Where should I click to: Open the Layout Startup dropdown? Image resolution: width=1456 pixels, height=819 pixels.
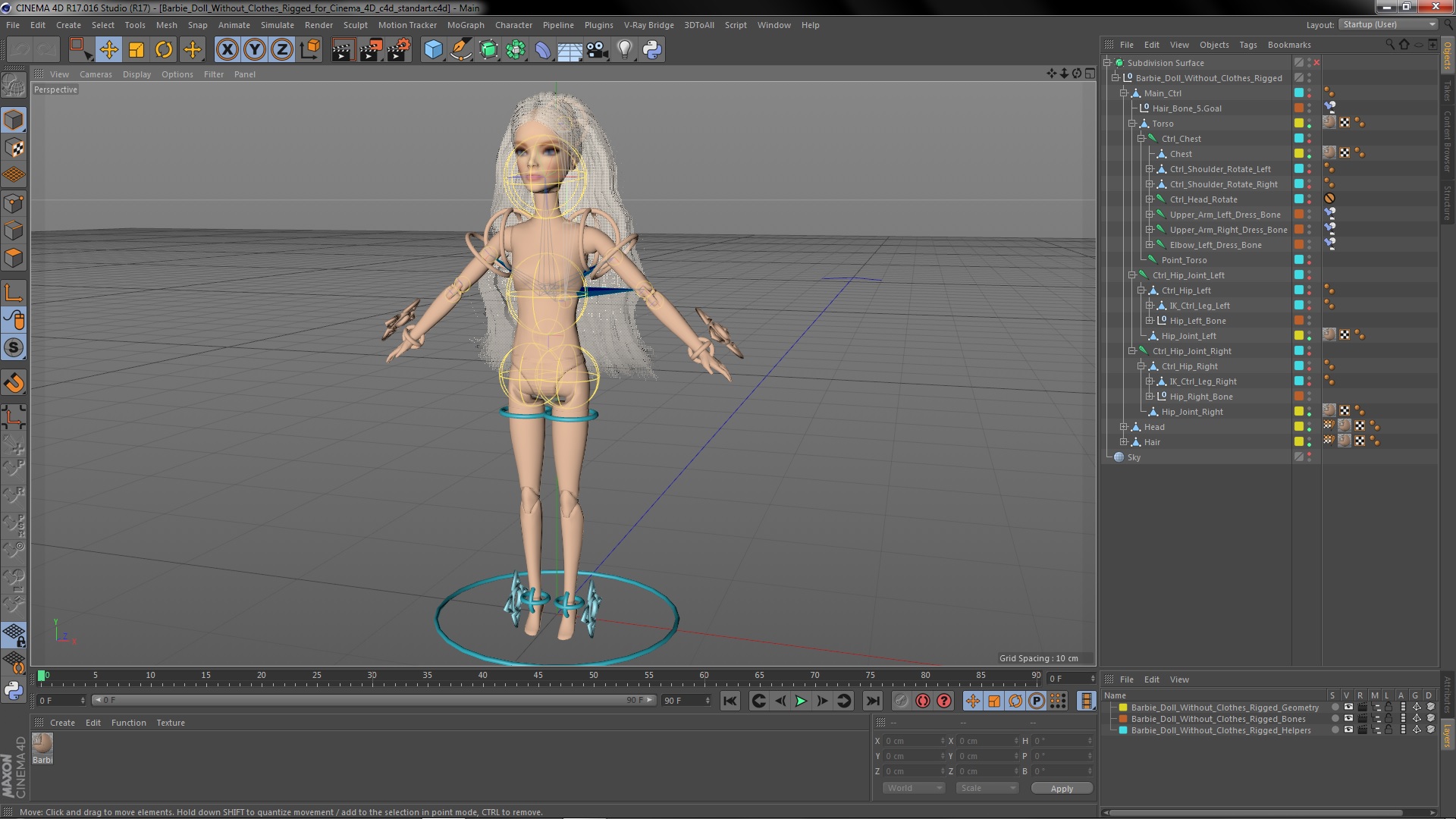point(1388,24)
